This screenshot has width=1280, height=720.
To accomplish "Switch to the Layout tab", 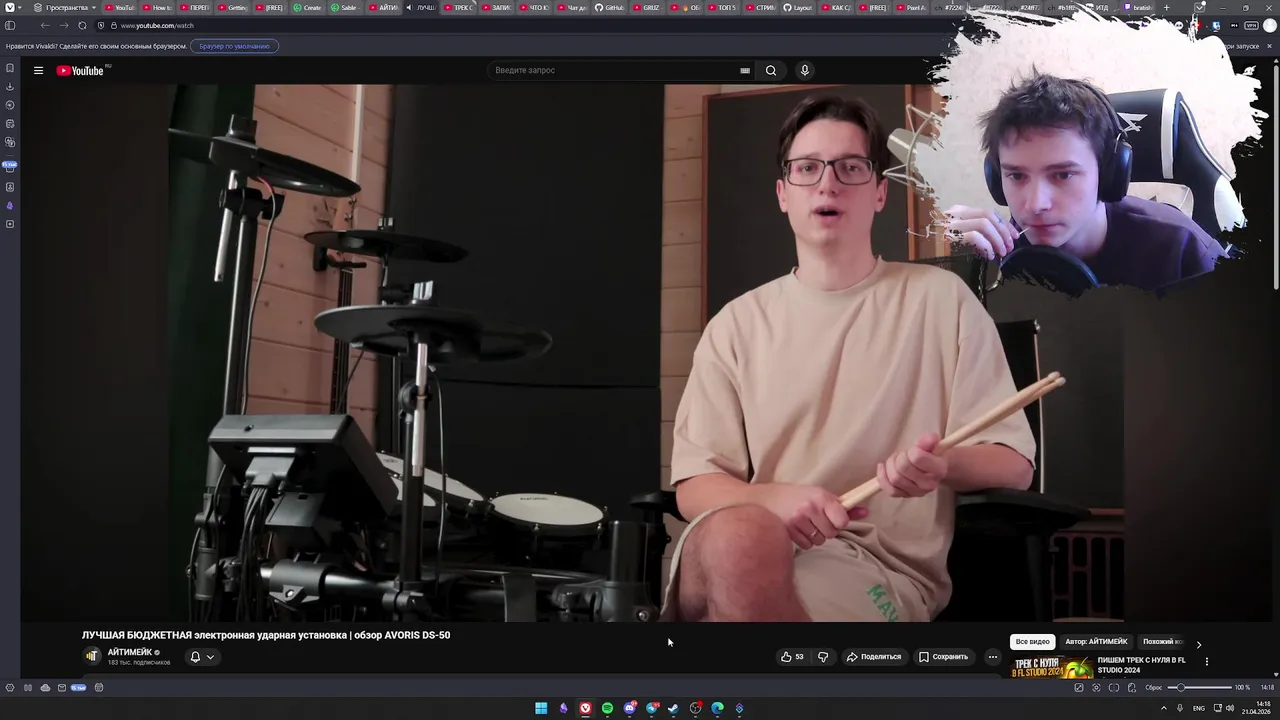I will tap(798, 7).
